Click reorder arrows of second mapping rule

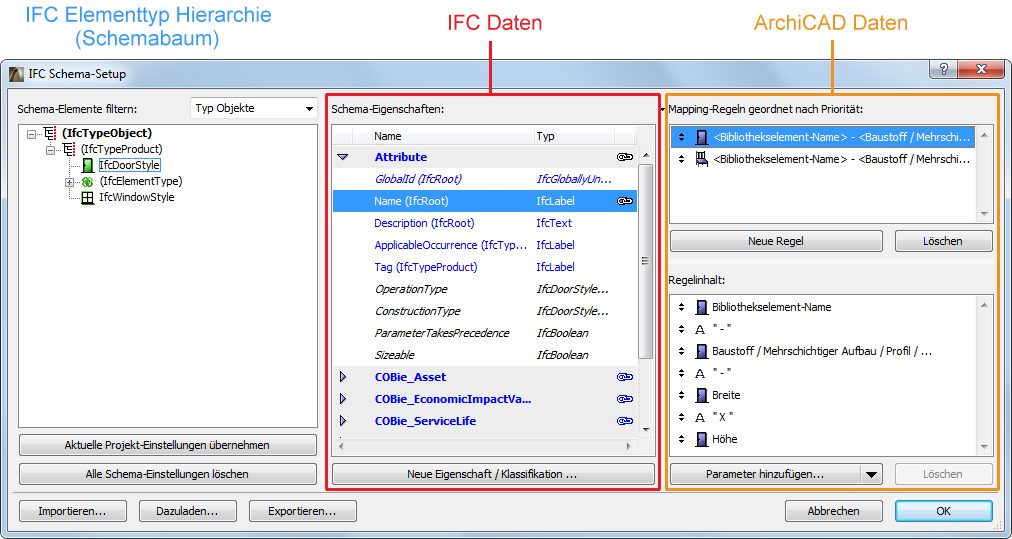(682, 159)
